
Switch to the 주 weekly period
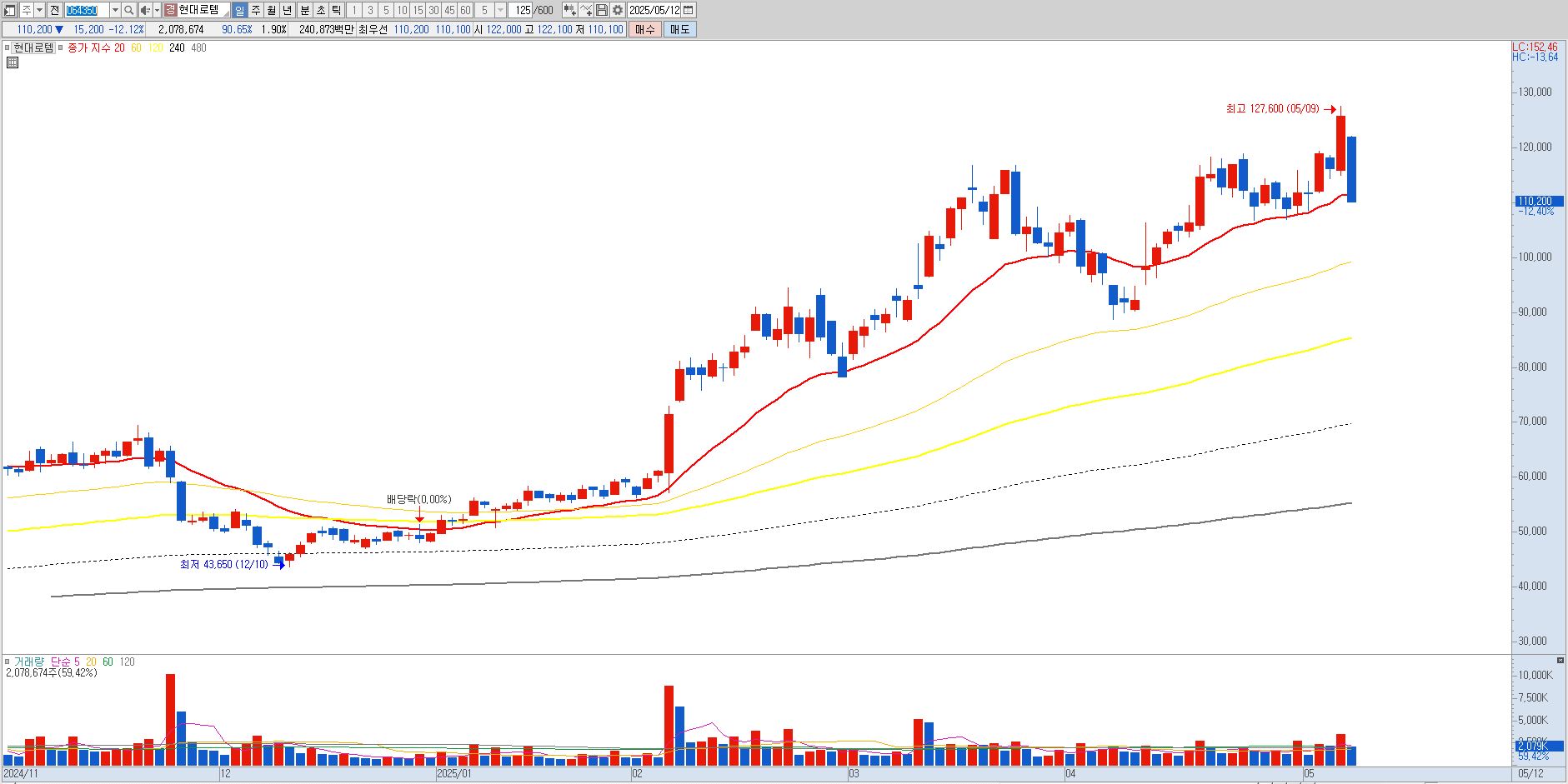[x=255, y=10]
